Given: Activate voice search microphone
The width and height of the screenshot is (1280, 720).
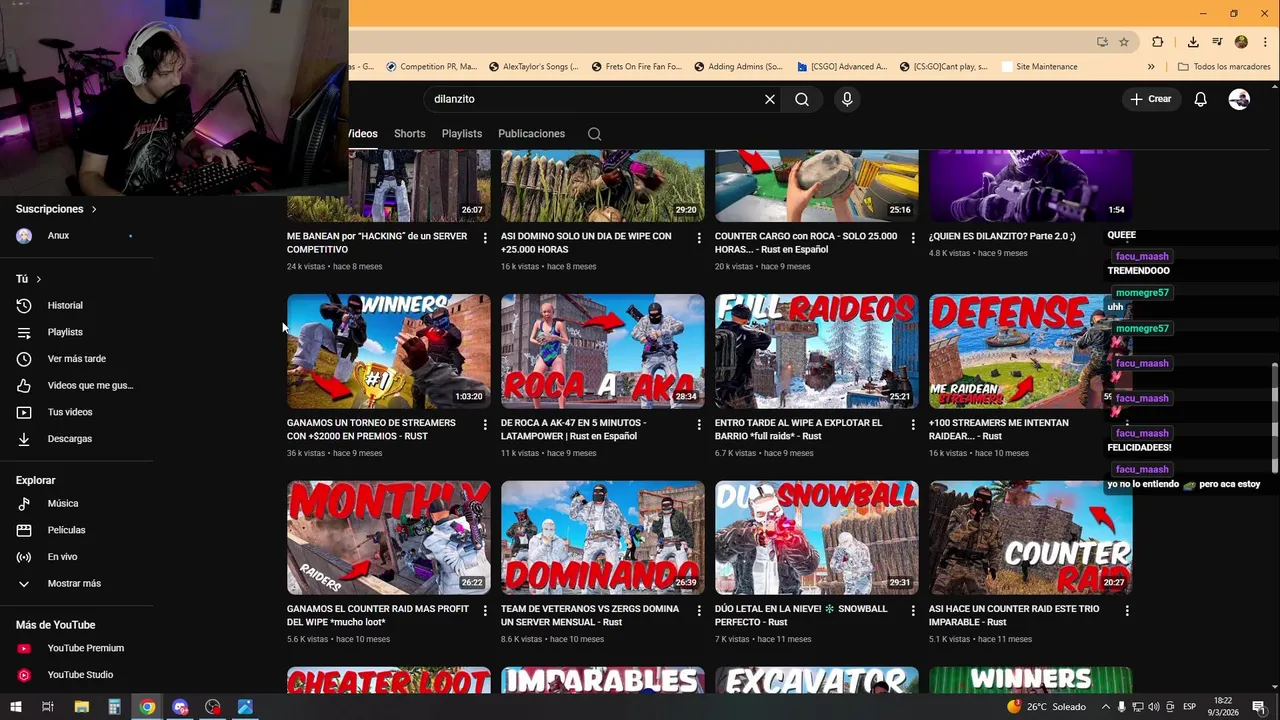Looking at the screenshot, I should pyautogui.click(x=847, y=99).
